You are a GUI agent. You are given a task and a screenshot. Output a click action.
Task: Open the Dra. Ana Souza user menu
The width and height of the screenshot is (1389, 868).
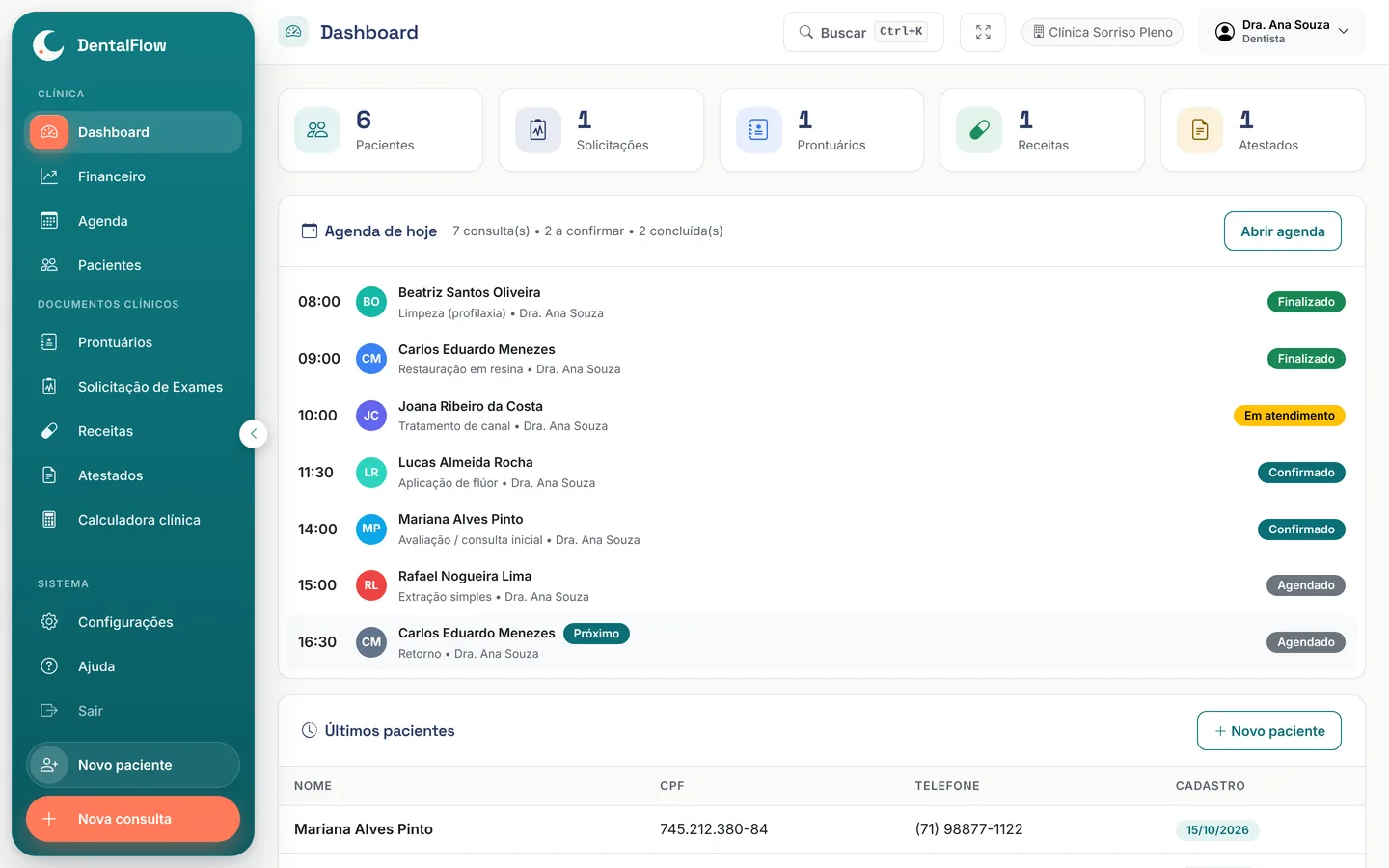pos(1282,32)
